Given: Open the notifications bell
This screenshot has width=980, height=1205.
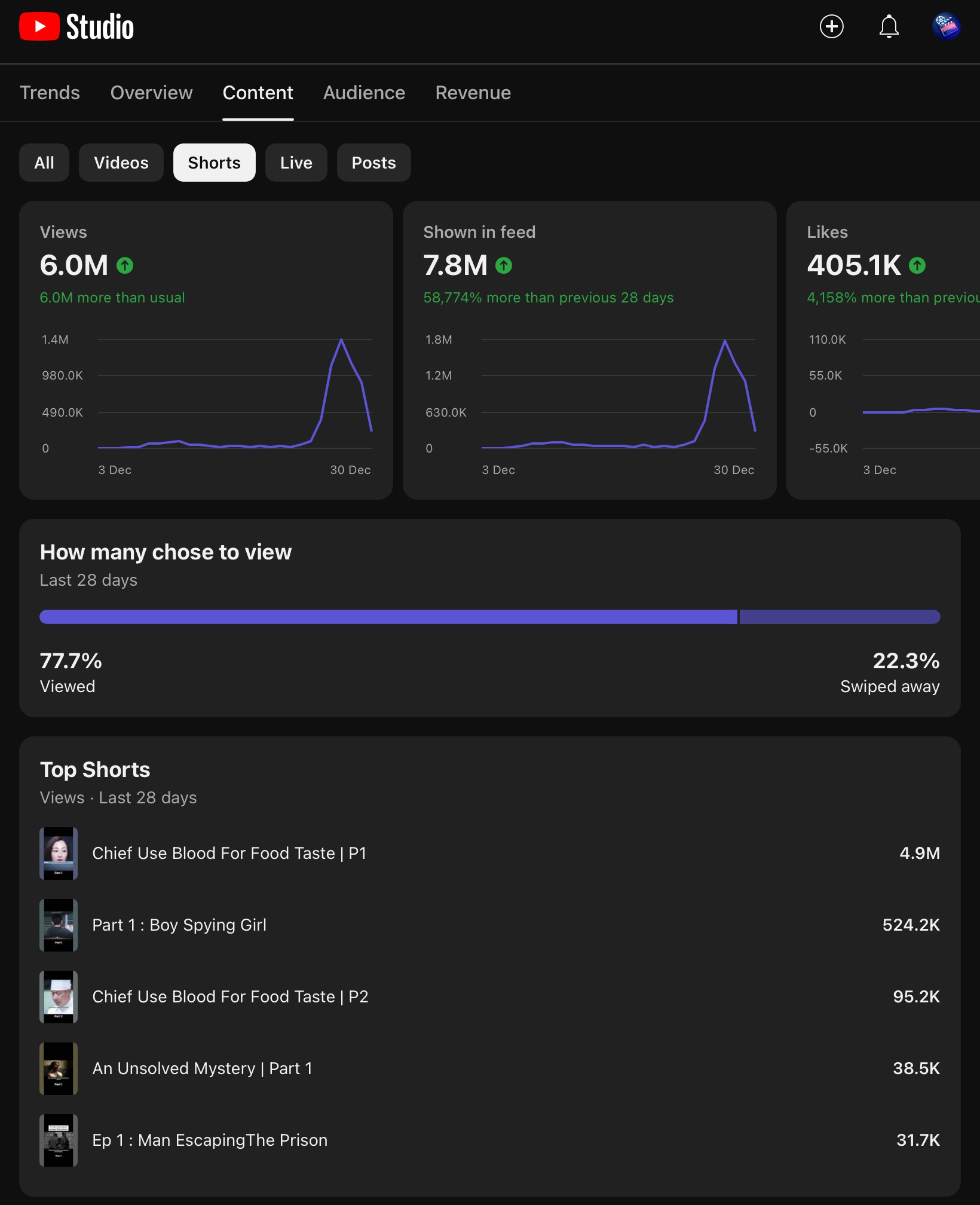Looking at the screenshot, I should (x=889, y=26).
